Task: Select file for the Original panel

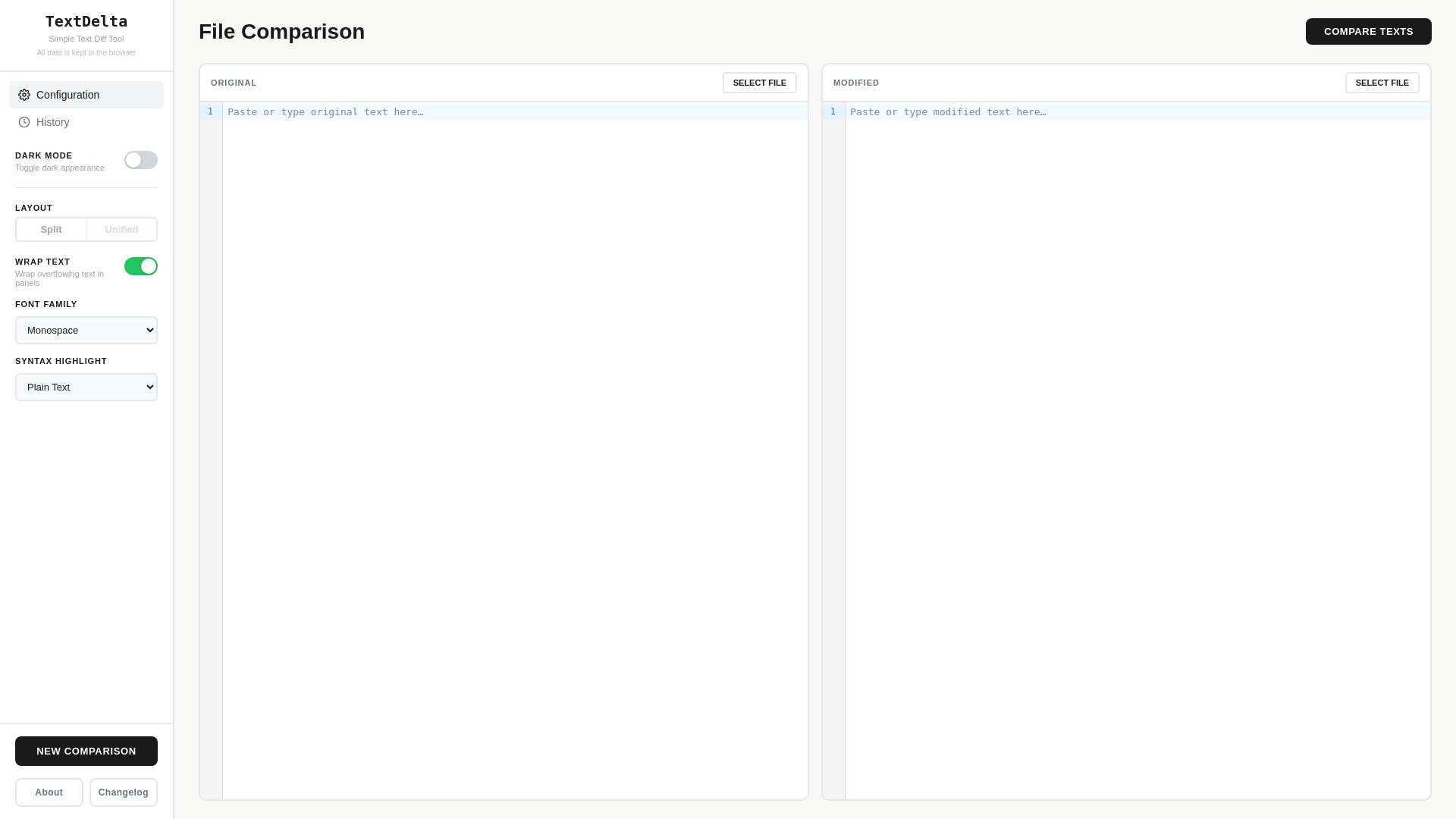Action: click(760, 83)
